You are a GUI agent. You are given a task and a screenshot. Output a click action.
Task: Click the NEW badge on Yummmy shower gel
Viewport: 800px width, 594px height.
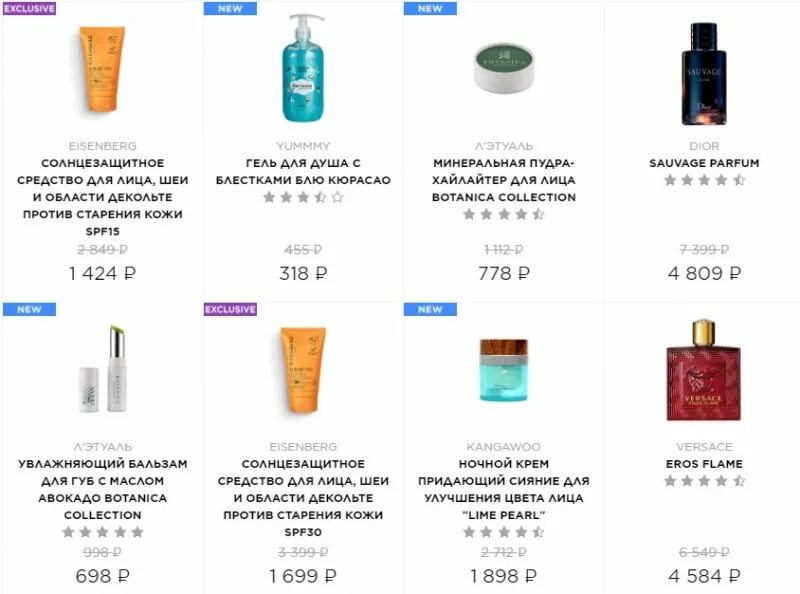230,9
